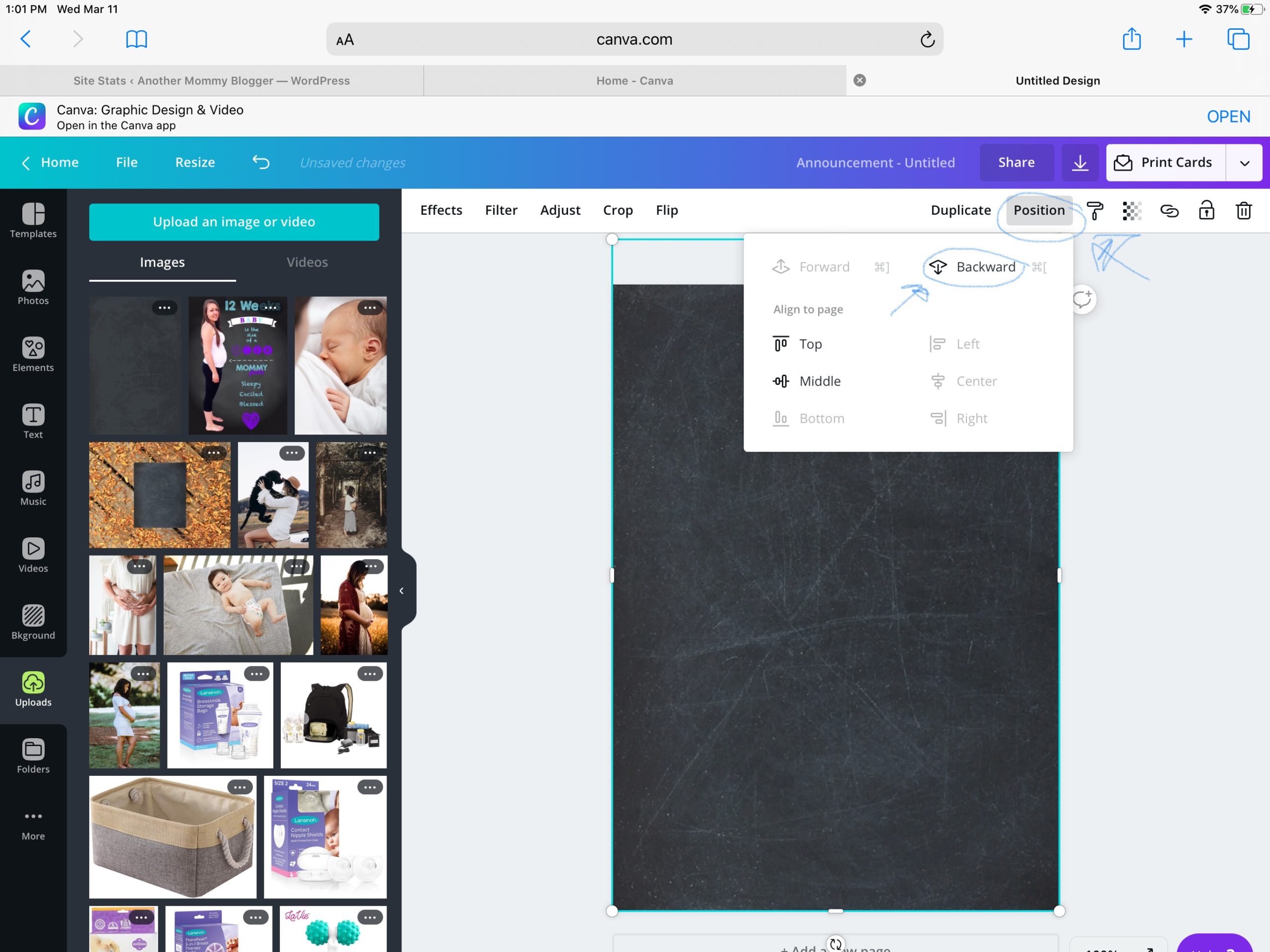The image size is (1270, 952).
Task: Expand the Print Cards dropdown arrow
Action: 1244,163
